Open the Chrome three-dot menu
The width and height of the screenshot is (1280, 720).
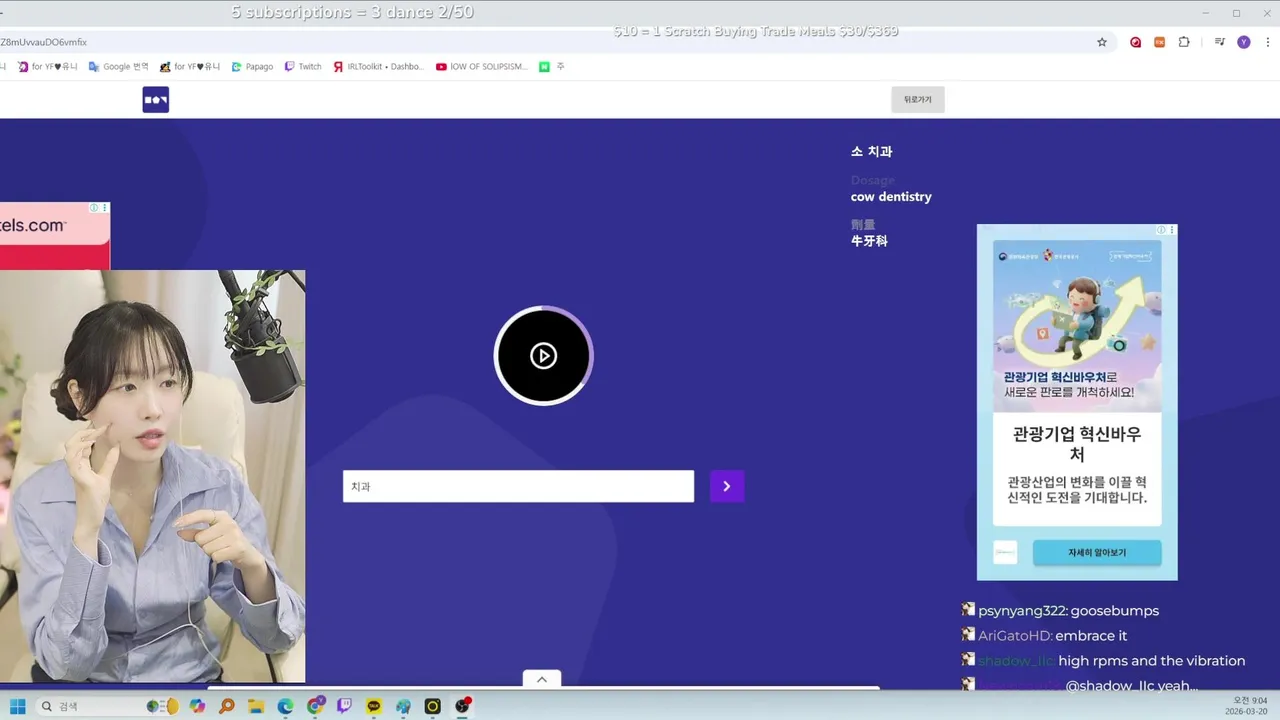click(1266, 42)
